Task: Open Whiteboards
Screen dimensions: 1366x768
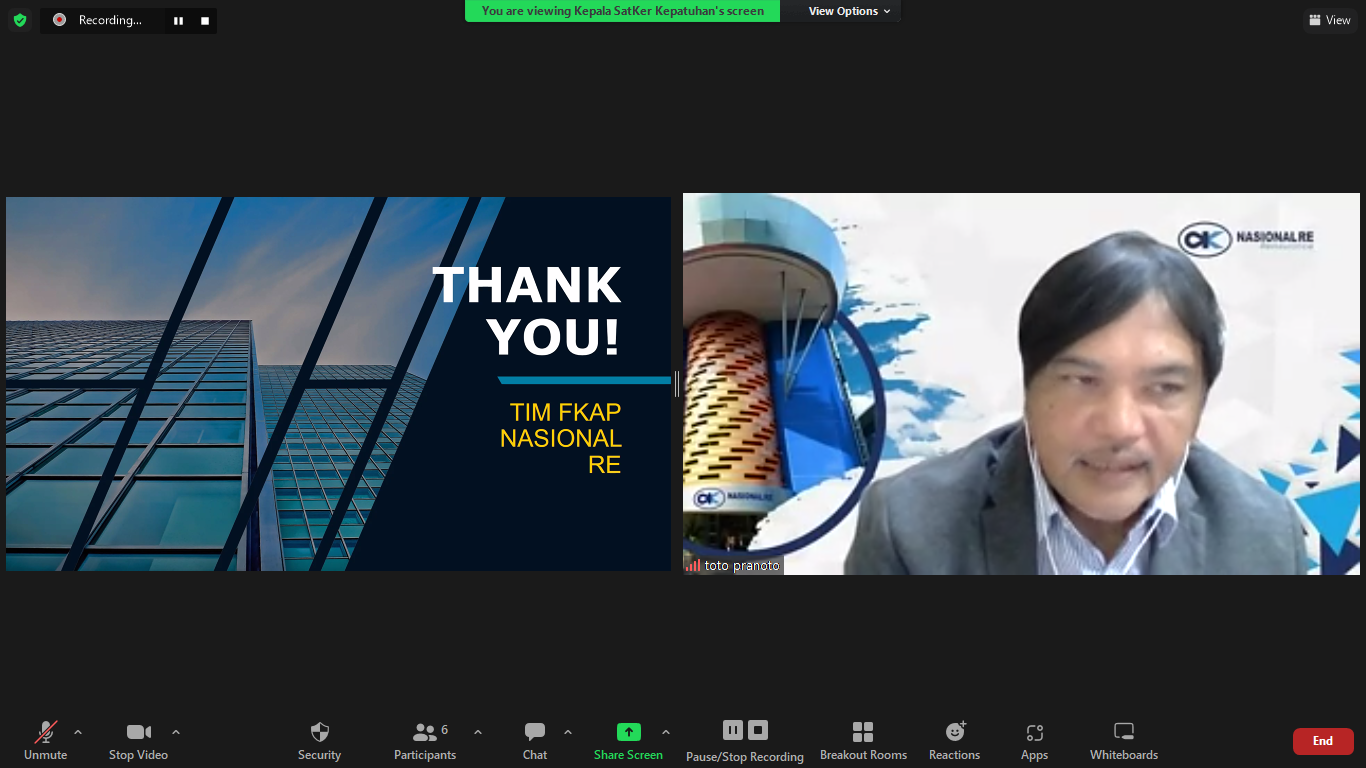Action: (x=1124, y=741)
